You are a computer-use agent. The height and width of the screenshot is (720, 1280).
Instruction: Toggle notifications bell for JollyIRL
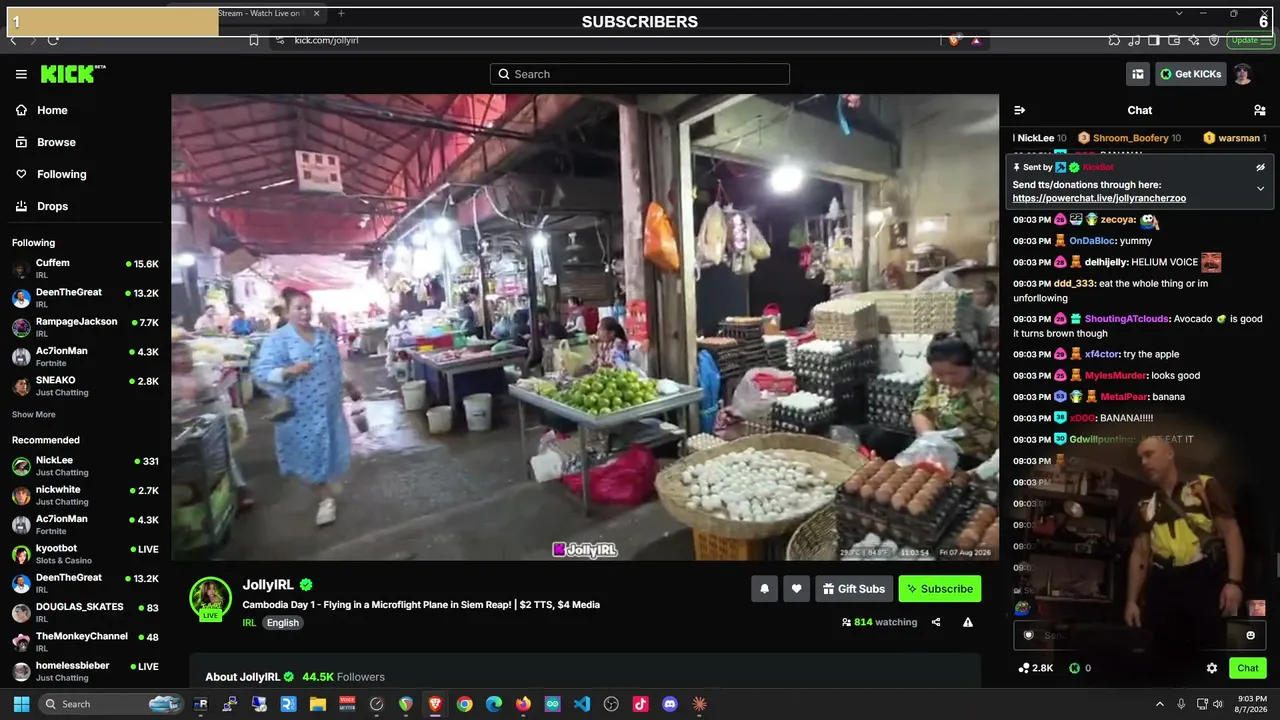pyautogui.click(x=764, y=589)
